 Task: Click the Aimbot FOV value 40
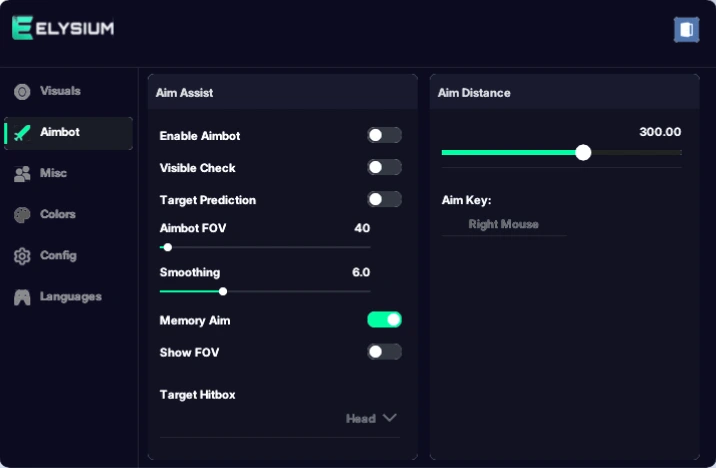click(362, 228)
